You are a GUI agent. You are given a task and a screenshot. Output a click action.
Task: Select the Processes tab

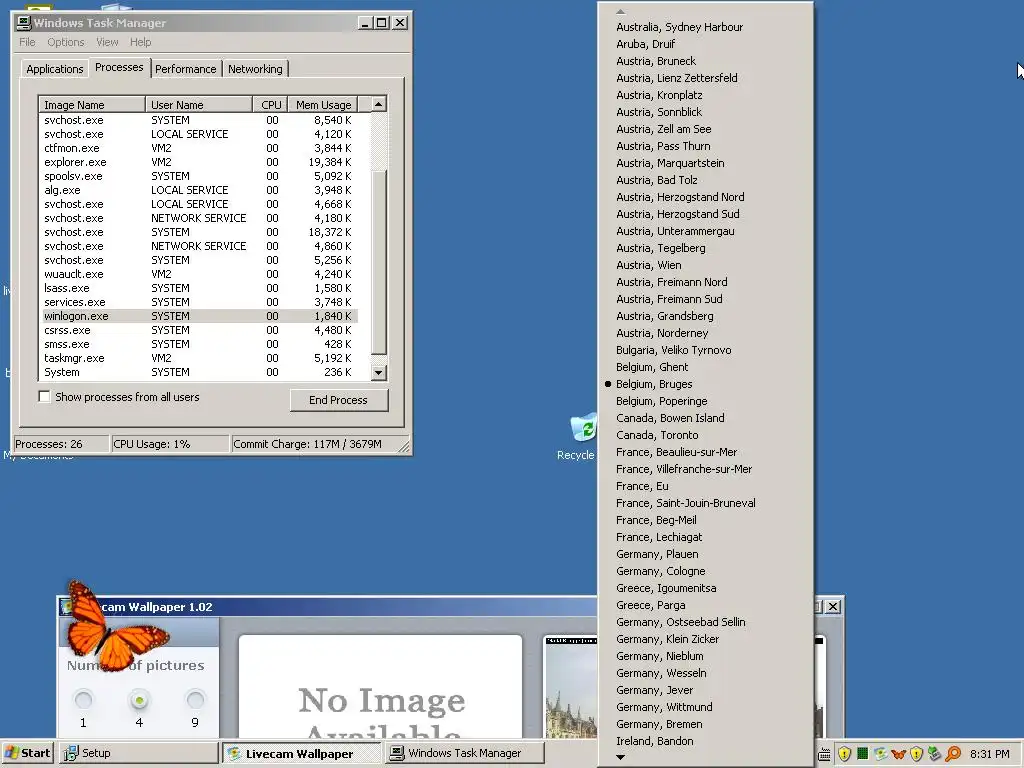[x=119, y=67]
